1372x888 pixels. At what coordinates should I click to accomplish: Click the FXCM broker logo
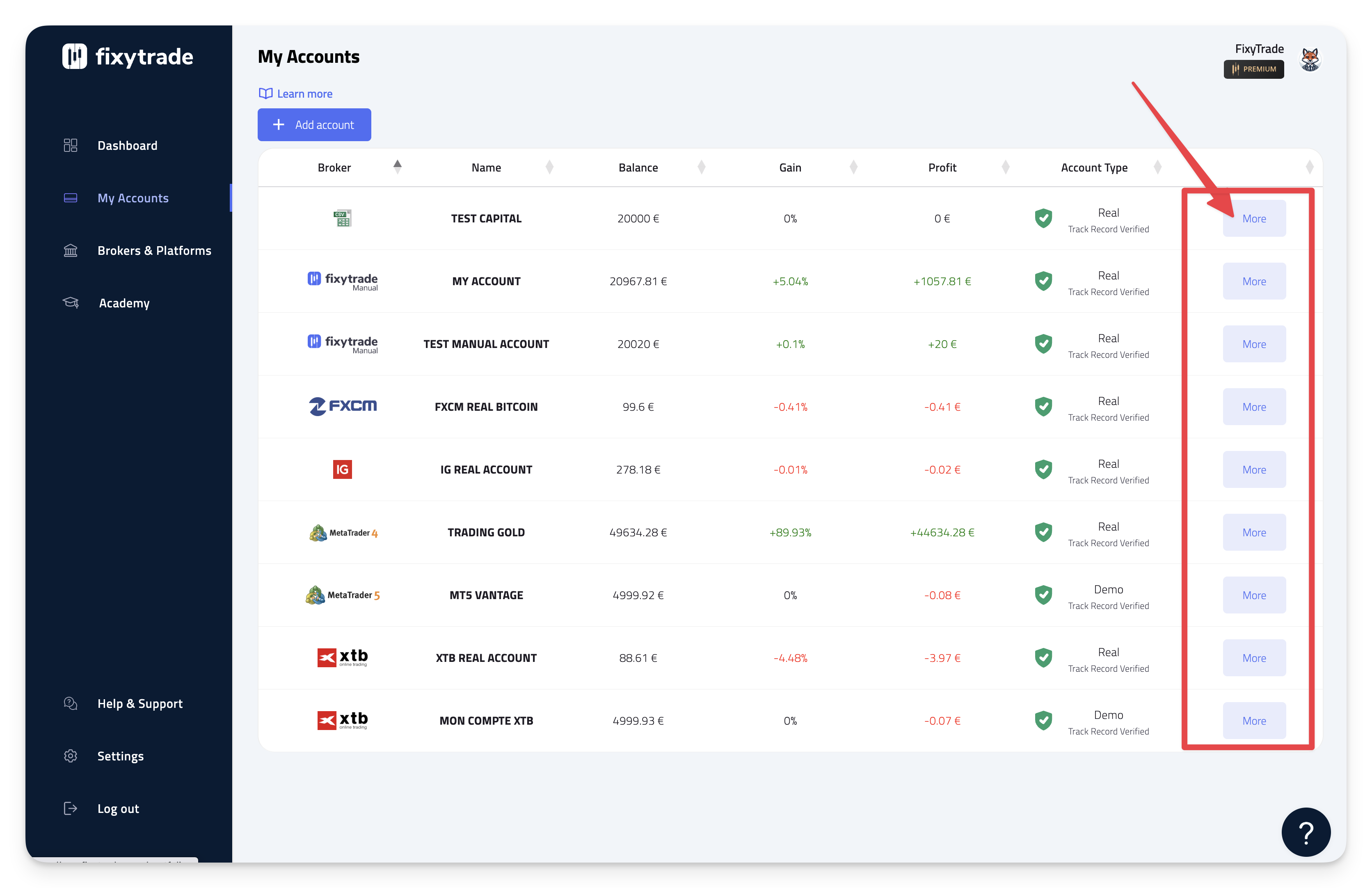(x=343, y=407)
